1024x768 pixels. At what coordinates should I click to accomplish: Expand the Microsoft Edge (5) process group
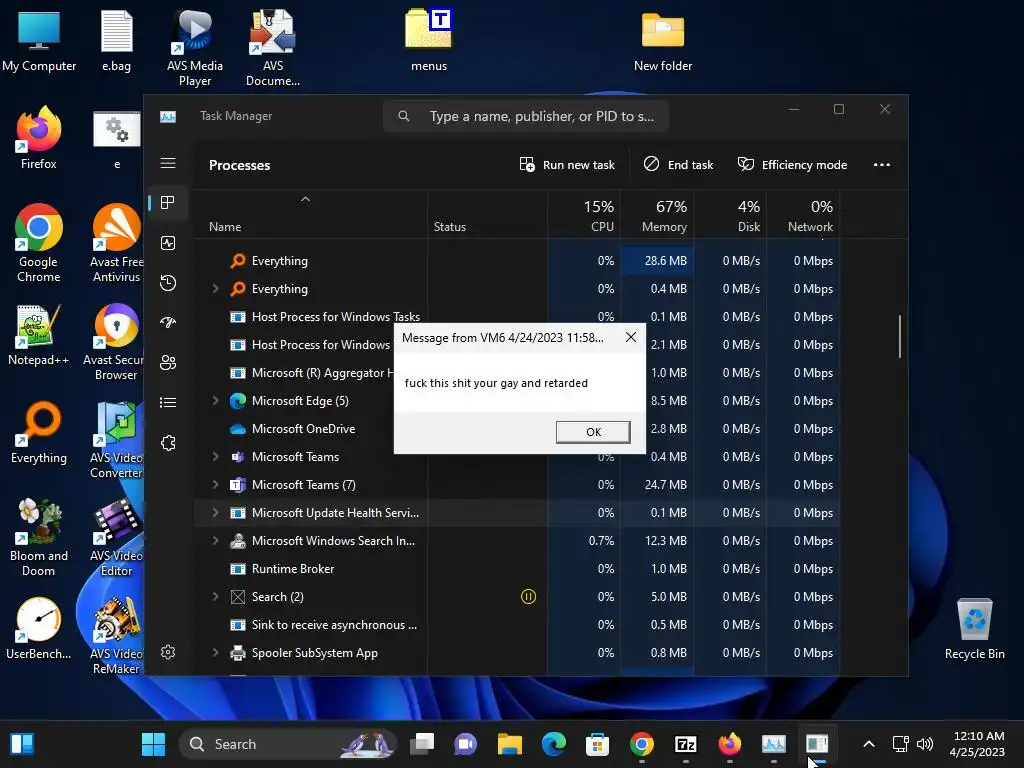(215, 400)
